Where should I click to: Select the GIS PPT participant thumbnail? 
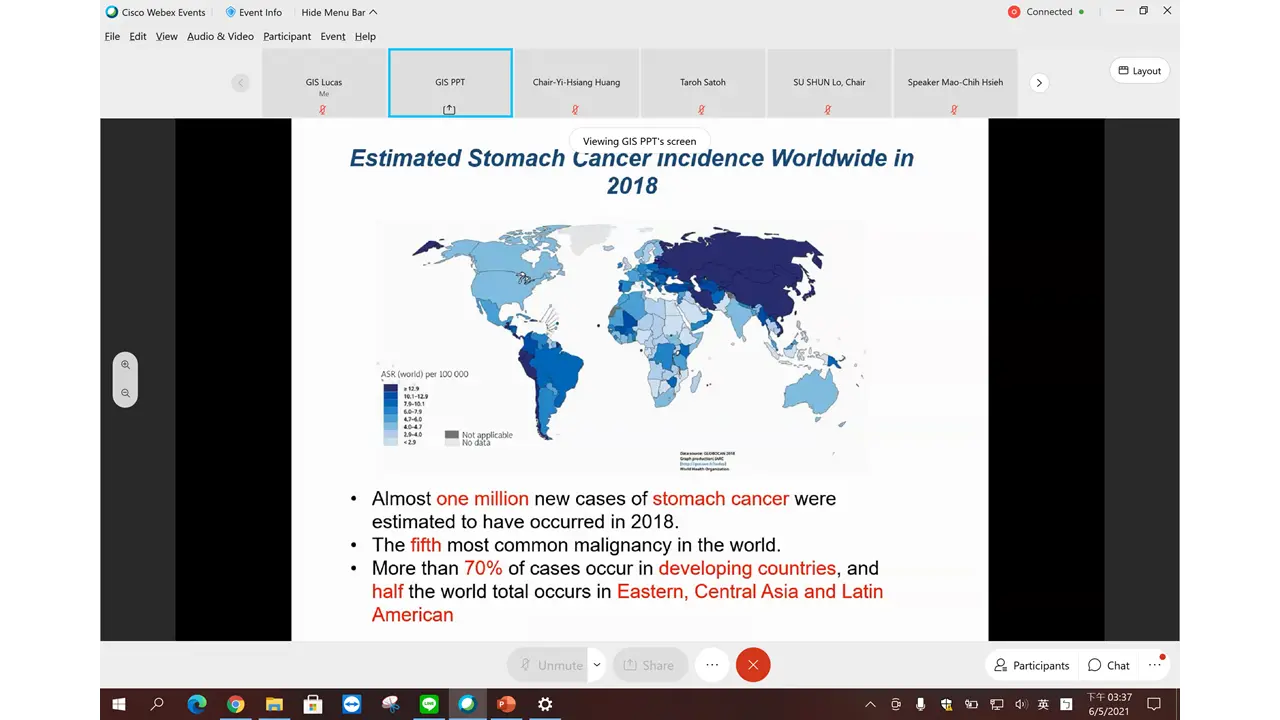point(450,83)
